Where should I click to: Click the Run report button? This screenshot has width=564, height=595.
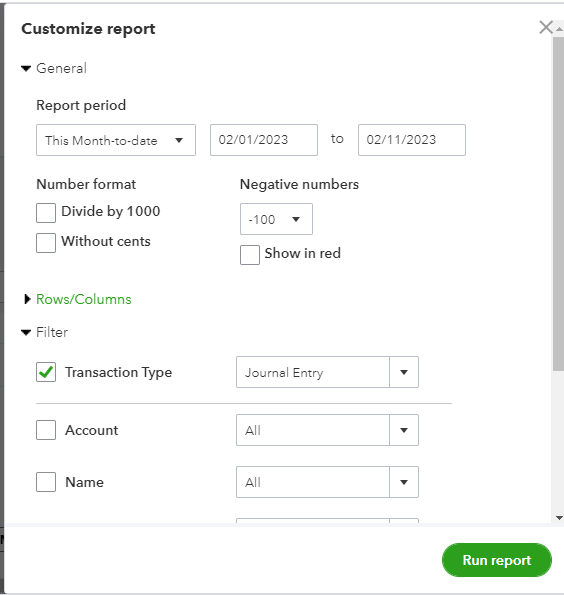[x=497, y=560]
